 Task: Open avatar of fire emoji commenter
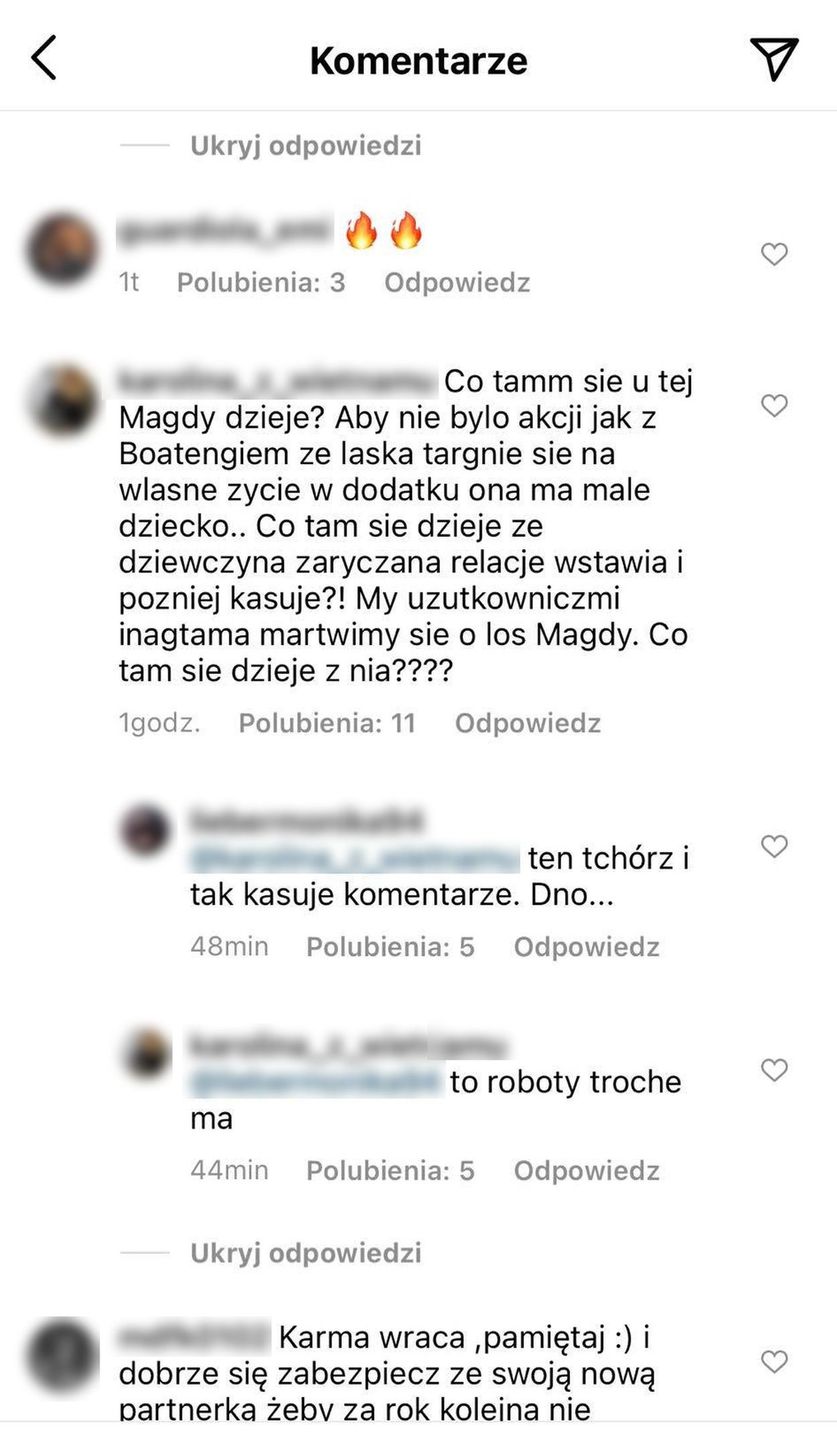click(62, 248)
